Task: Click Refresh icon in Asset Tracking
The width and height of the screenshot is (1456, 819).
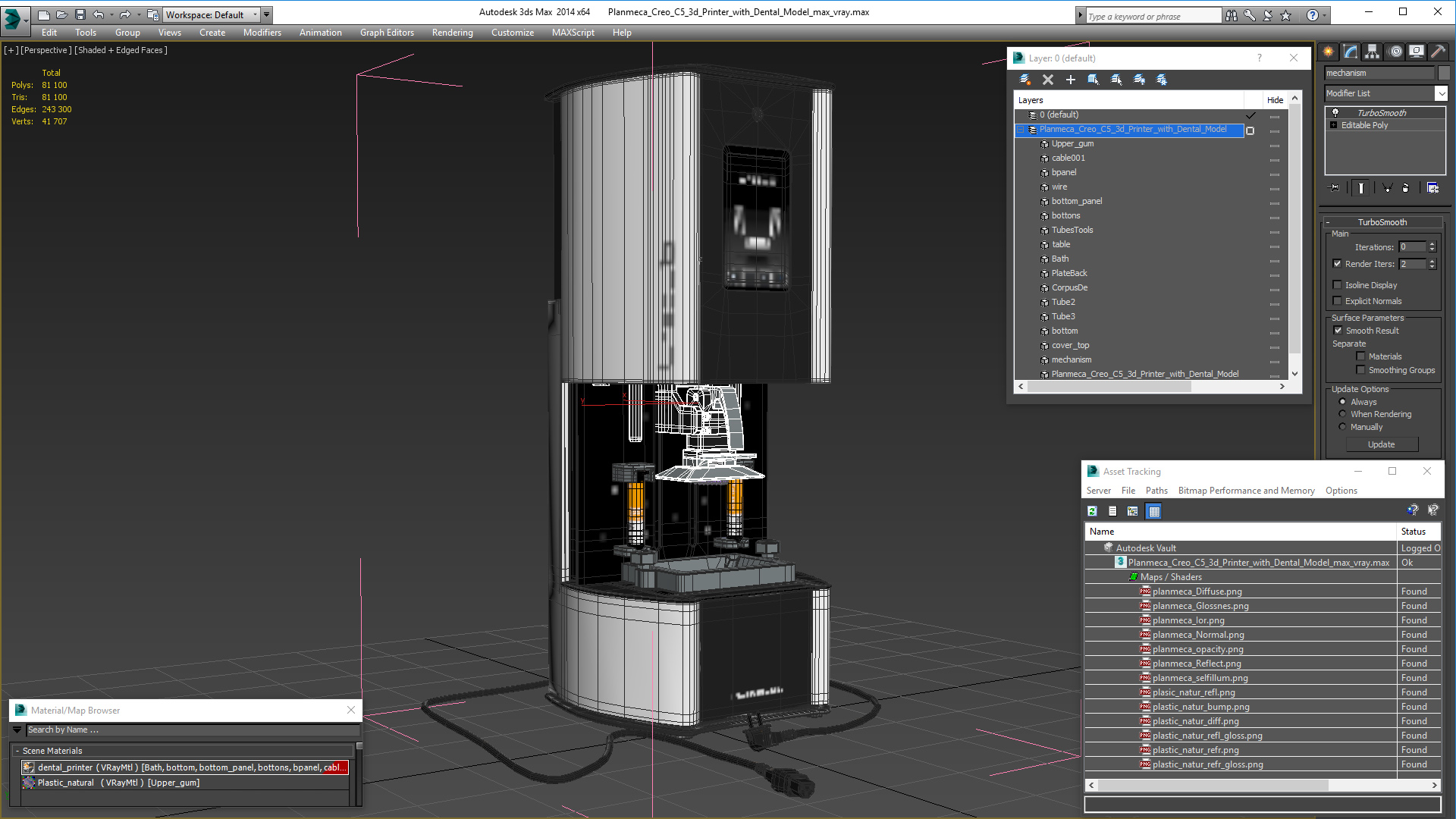Action: click(x=1092, y=511)
